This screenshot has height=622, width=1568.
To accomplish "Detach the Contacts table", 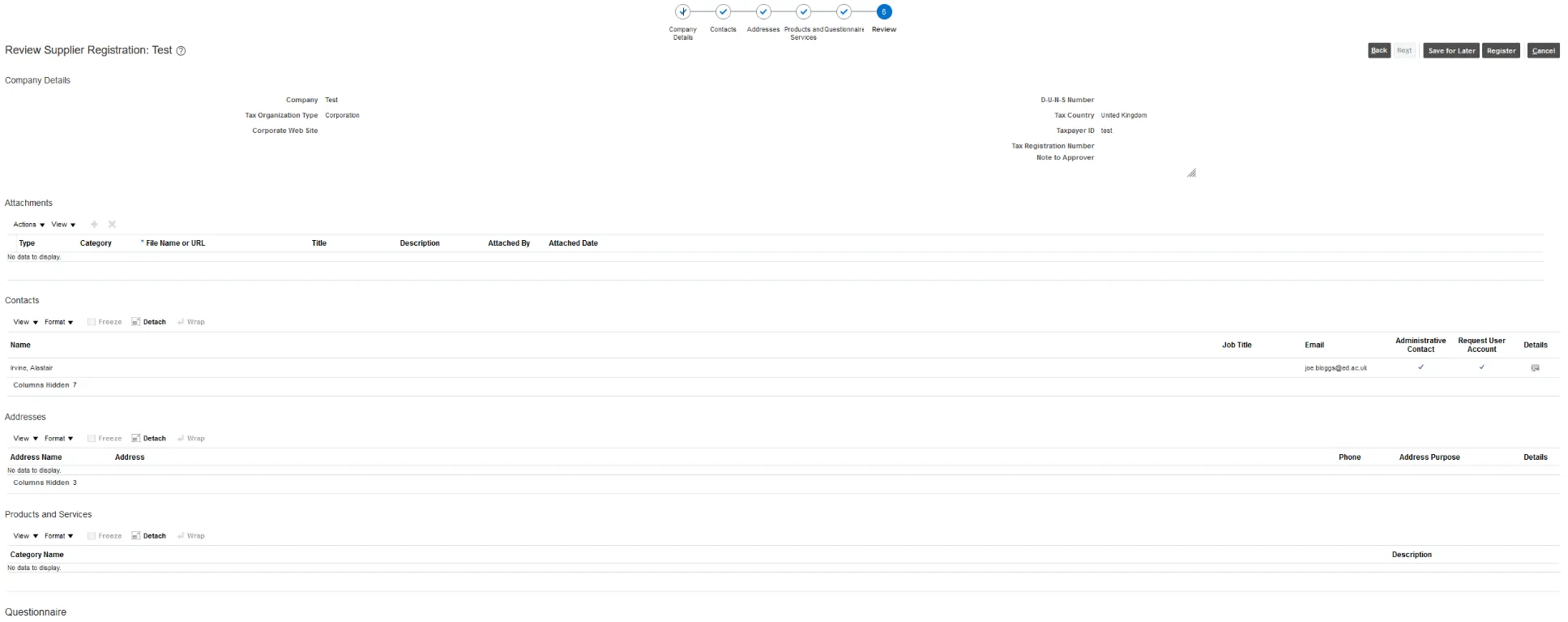I will pos(149,322).
